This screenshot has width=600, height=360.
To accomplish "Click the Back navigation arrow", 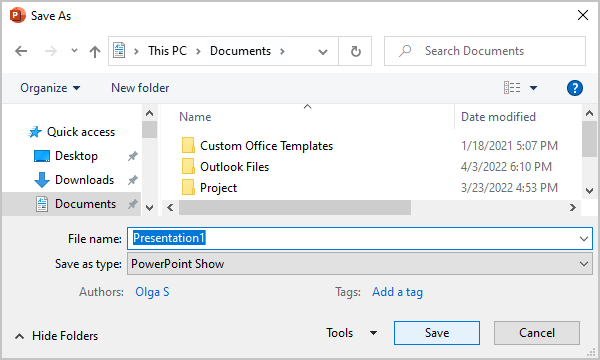I will [21, 51].
